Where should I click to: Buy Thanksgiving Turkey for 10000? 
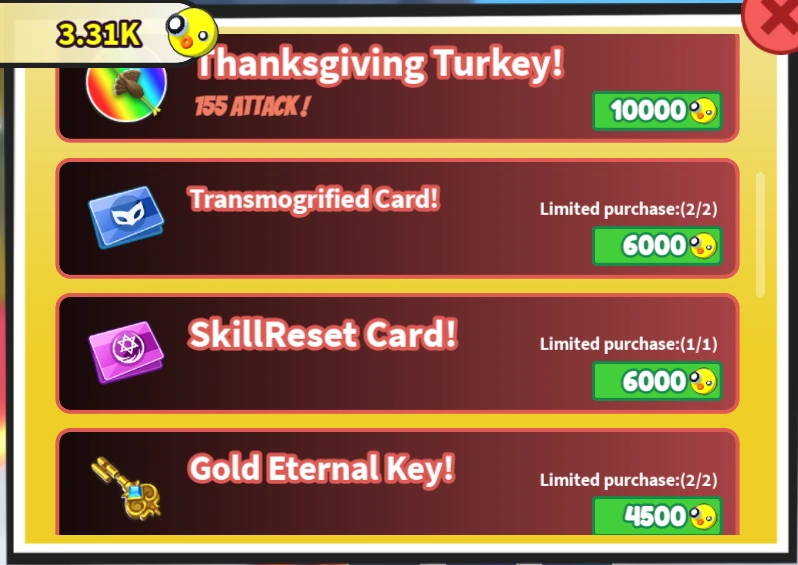coord(657,111)
